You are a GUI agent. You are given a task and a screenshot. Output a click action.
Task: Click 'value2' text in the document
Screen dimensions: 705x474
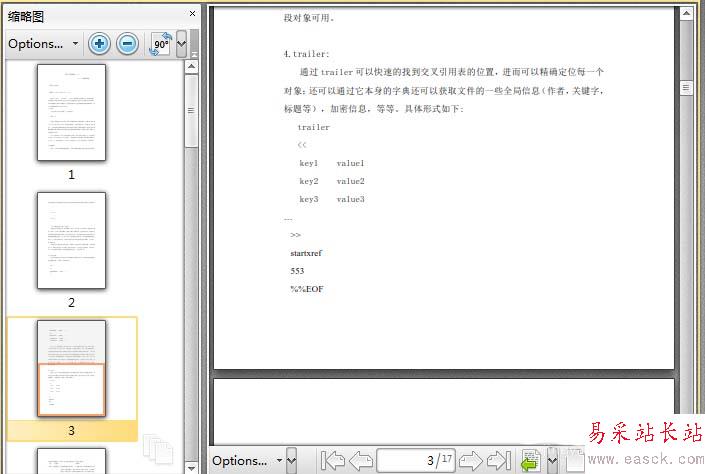[350, 181]
